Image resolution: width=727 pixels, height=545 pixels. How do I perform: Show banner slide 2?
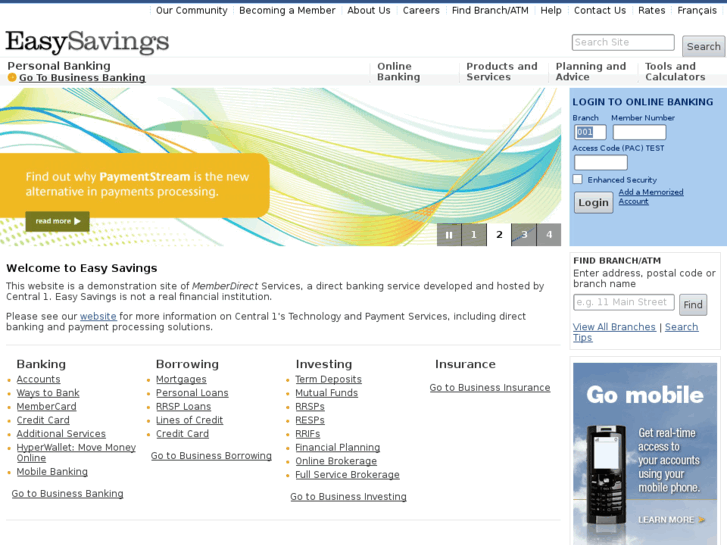pos(499,235)
